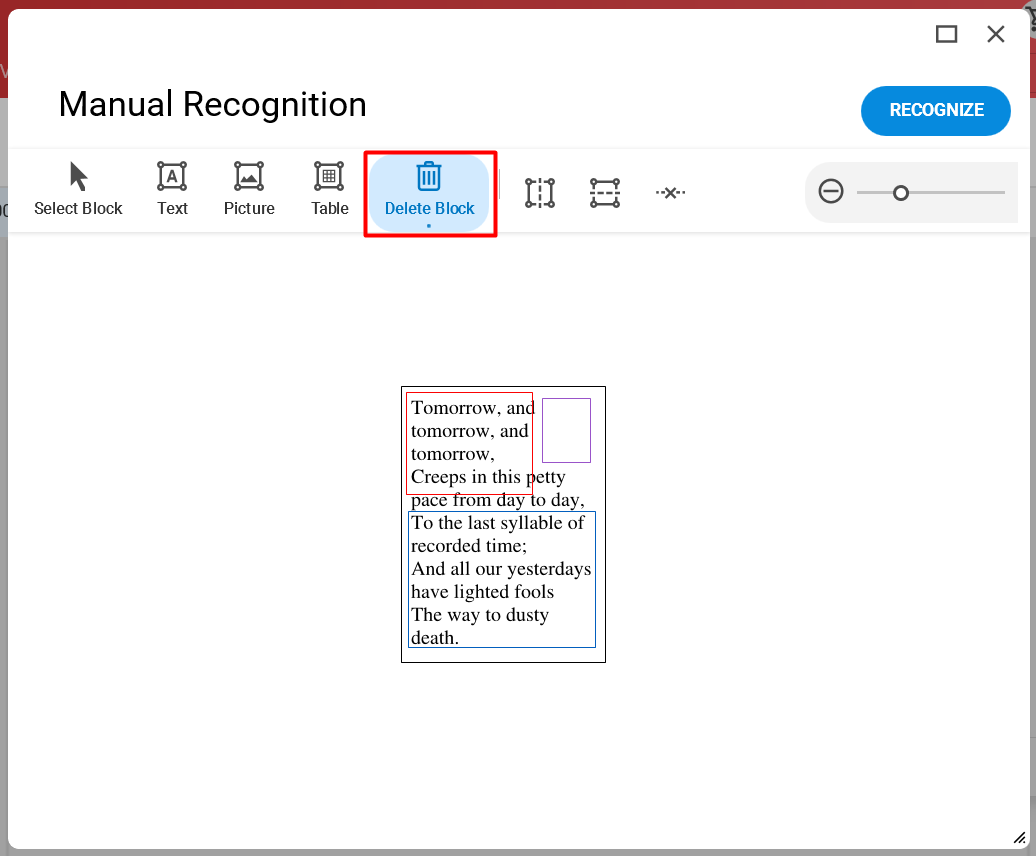Start recognition with RECOGNIZE button
Viewport: 1036px width, 856px height.
point(936,110)
